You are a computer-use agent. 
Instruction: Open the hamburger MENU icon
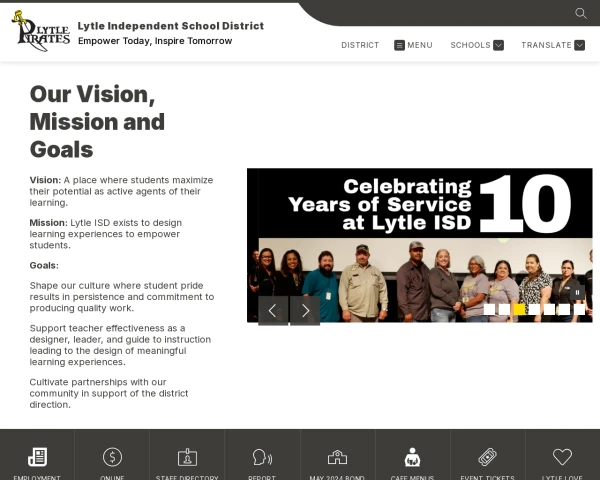(x=399, y=45)
